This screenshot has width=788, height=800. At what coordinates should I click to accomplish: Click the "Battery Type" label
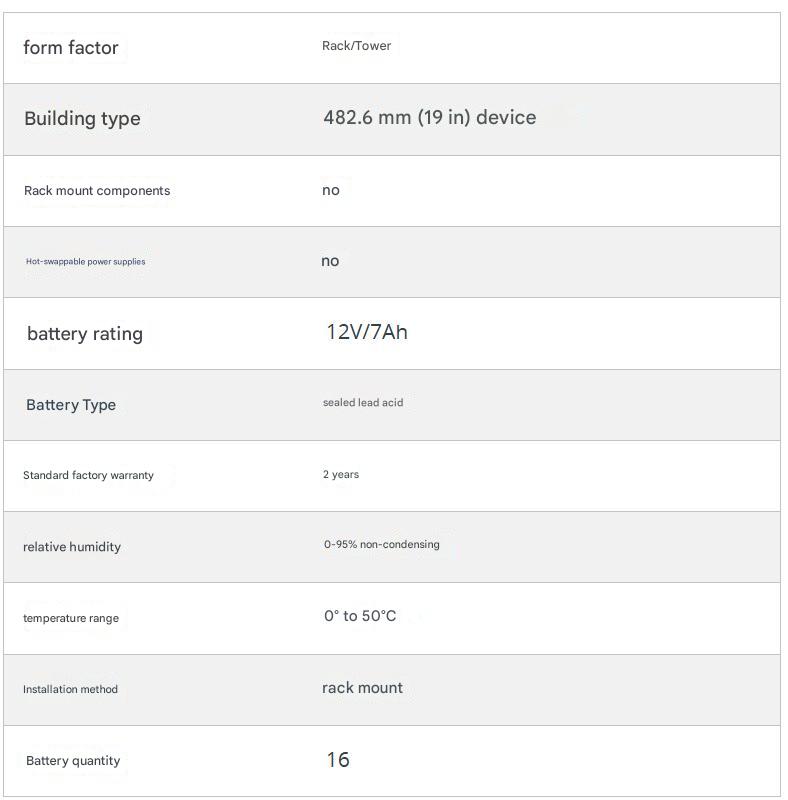pos(71,405)
